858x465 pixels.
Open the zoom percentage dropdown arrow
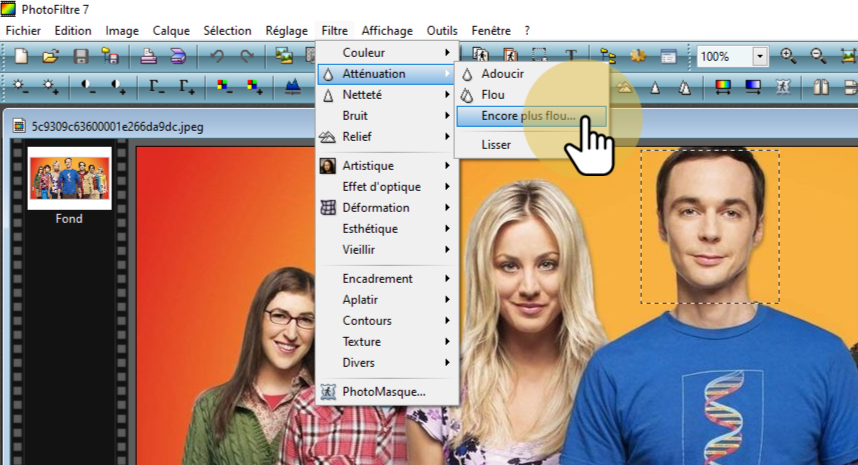(760, 56)
